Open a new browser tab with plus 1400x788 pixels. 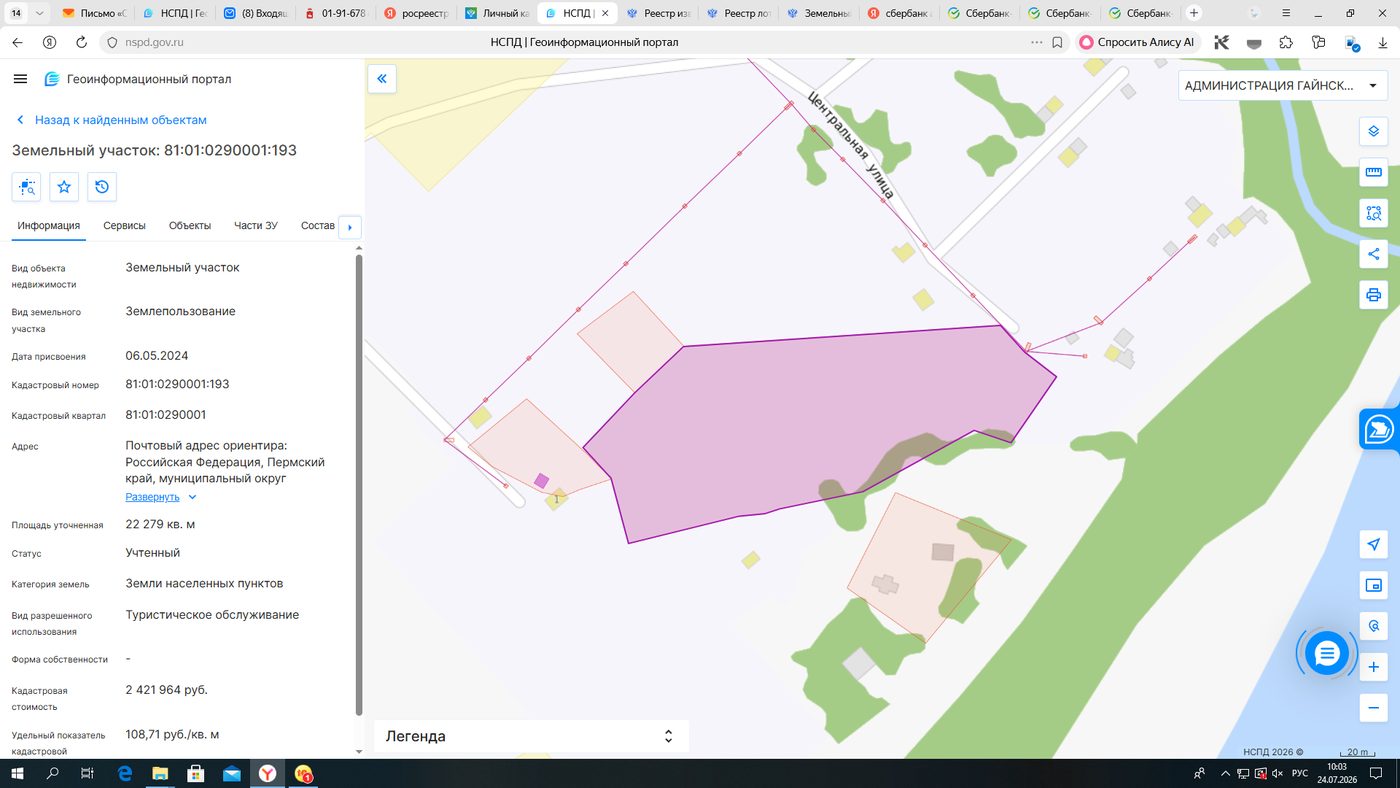tap(1193, 14)
